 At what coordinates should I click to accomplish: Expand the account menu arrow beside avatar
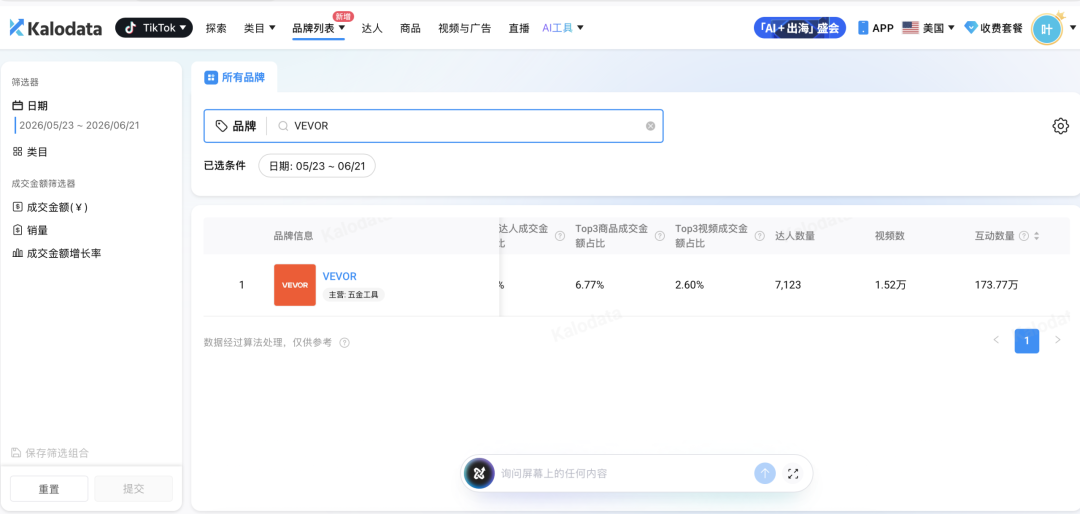click(1072, 28)
